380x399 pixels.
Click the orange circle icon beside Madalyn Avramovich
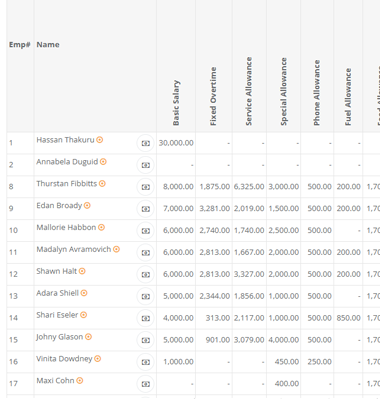[116, 249]
